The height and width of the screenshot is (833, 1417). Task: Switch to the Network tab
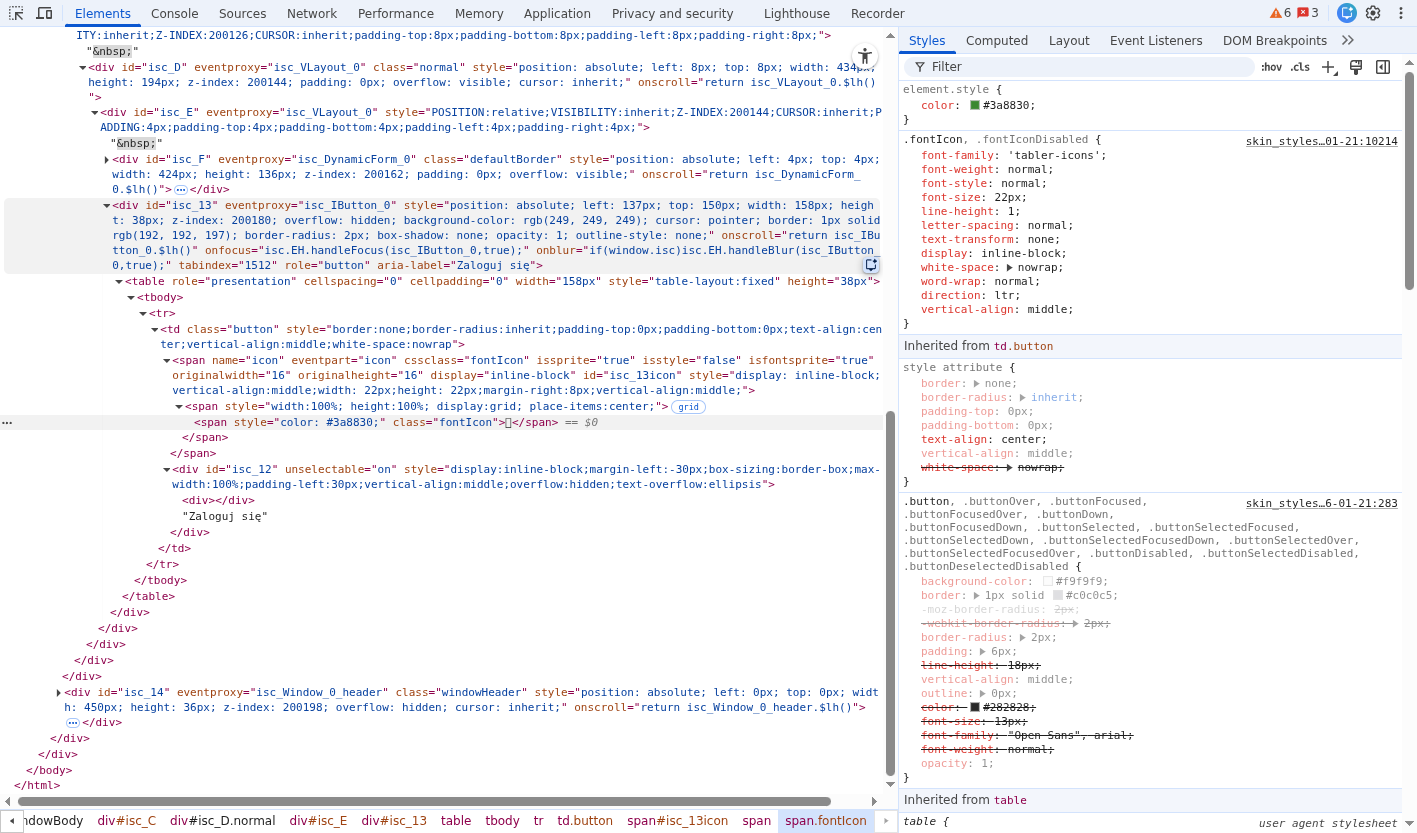point(311,14)
